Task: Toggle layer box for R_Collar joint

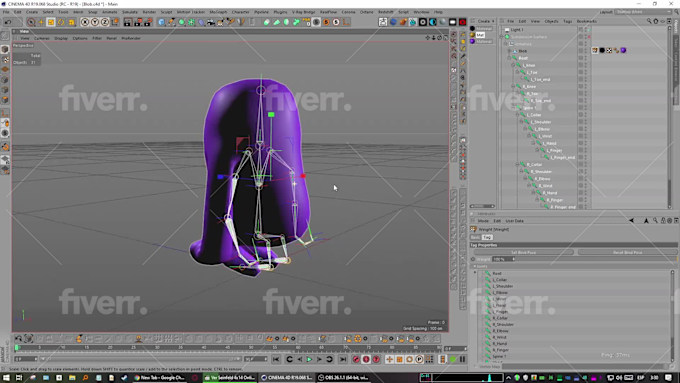Action: pos(581,164)
